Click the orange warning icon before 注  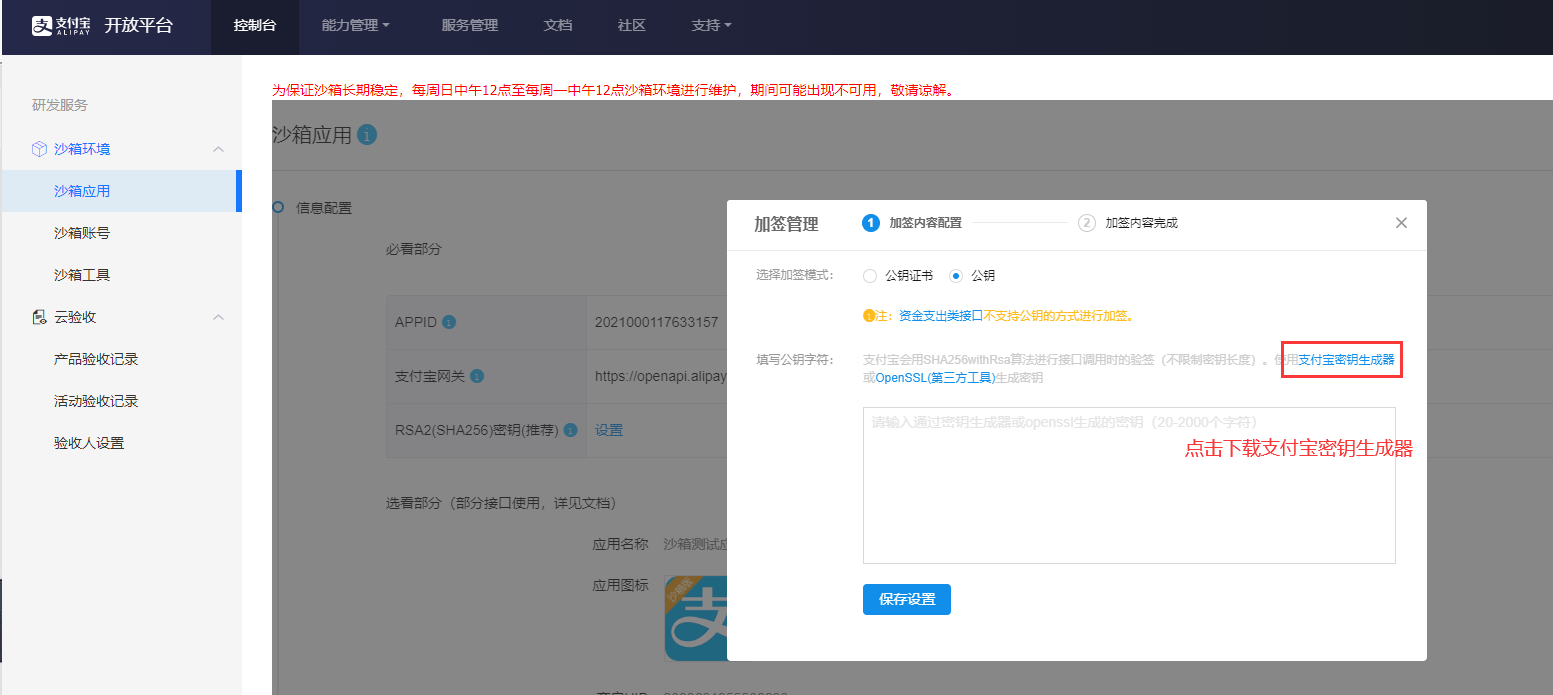pos(869,316)
